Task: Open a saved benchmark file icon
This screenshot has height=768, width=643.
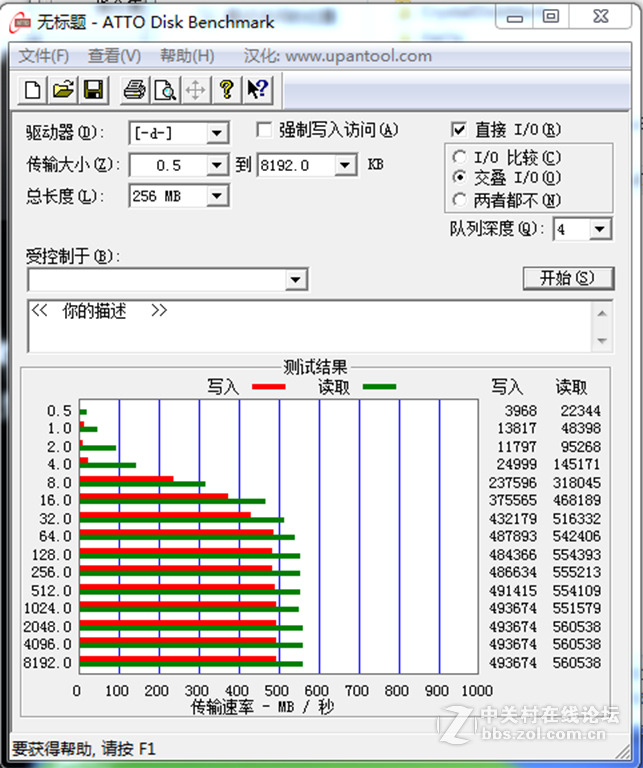Action: (x=63, y=90)
